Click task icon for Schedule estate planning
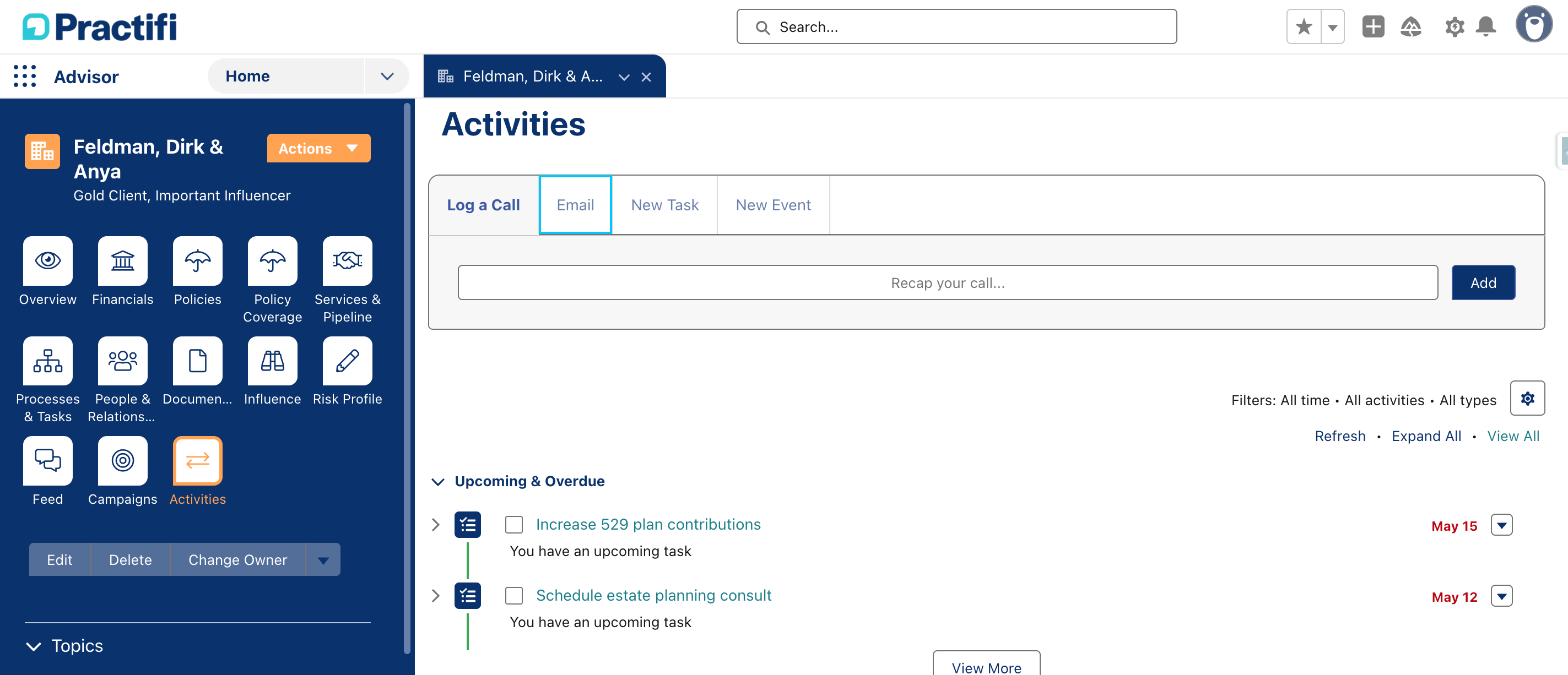 coord(467,595)
